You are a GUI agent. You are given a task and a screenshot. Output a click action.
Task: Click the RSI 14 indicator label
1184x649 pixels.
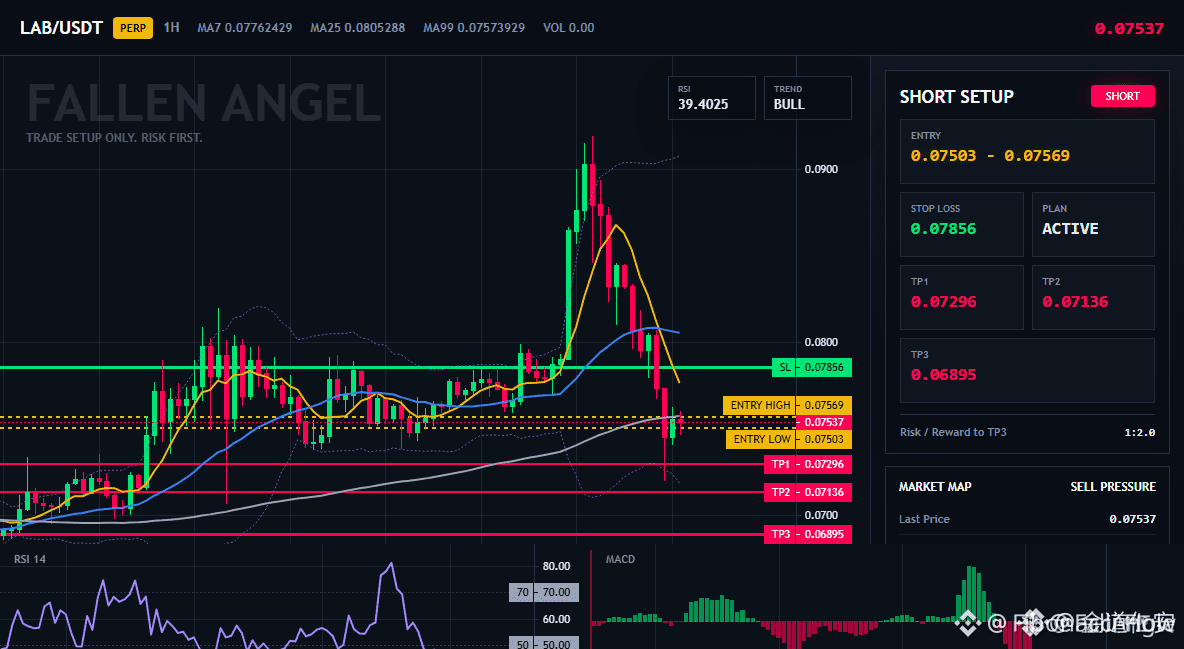(30, 559)
